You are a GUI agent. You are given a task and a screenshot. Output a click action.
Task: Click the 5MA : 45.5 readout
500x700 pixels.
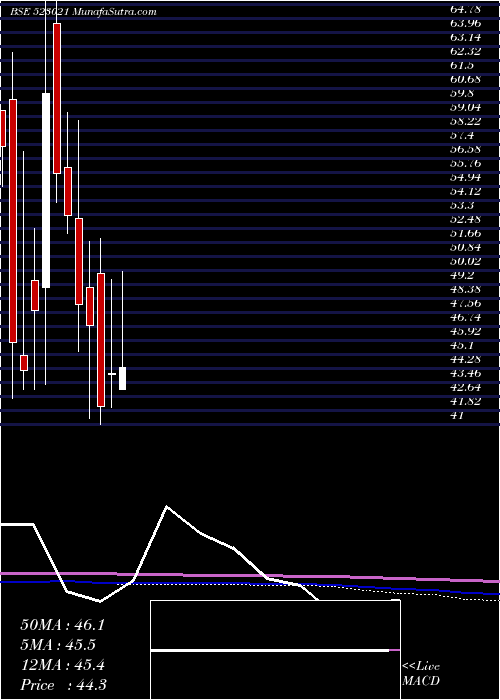58,645
